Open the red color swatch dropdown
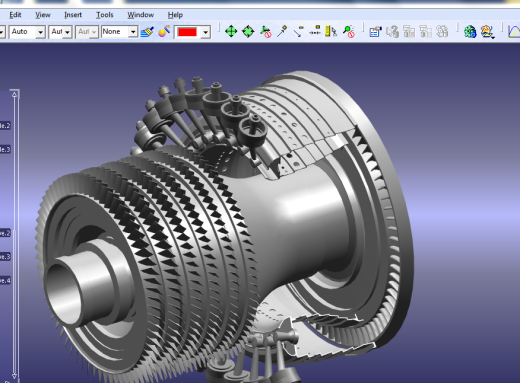This screenshot has height=383, width=520. [206, 32]
